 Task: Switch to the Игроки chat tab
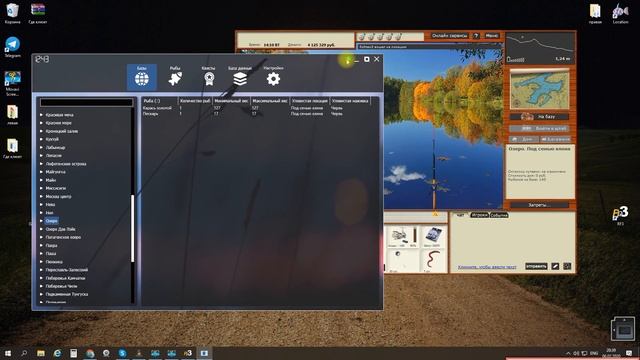click(479, 215)
